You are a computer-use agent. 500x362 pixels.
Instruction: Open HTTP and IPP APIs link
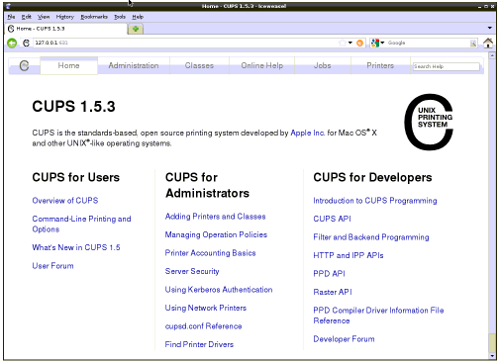348,255
